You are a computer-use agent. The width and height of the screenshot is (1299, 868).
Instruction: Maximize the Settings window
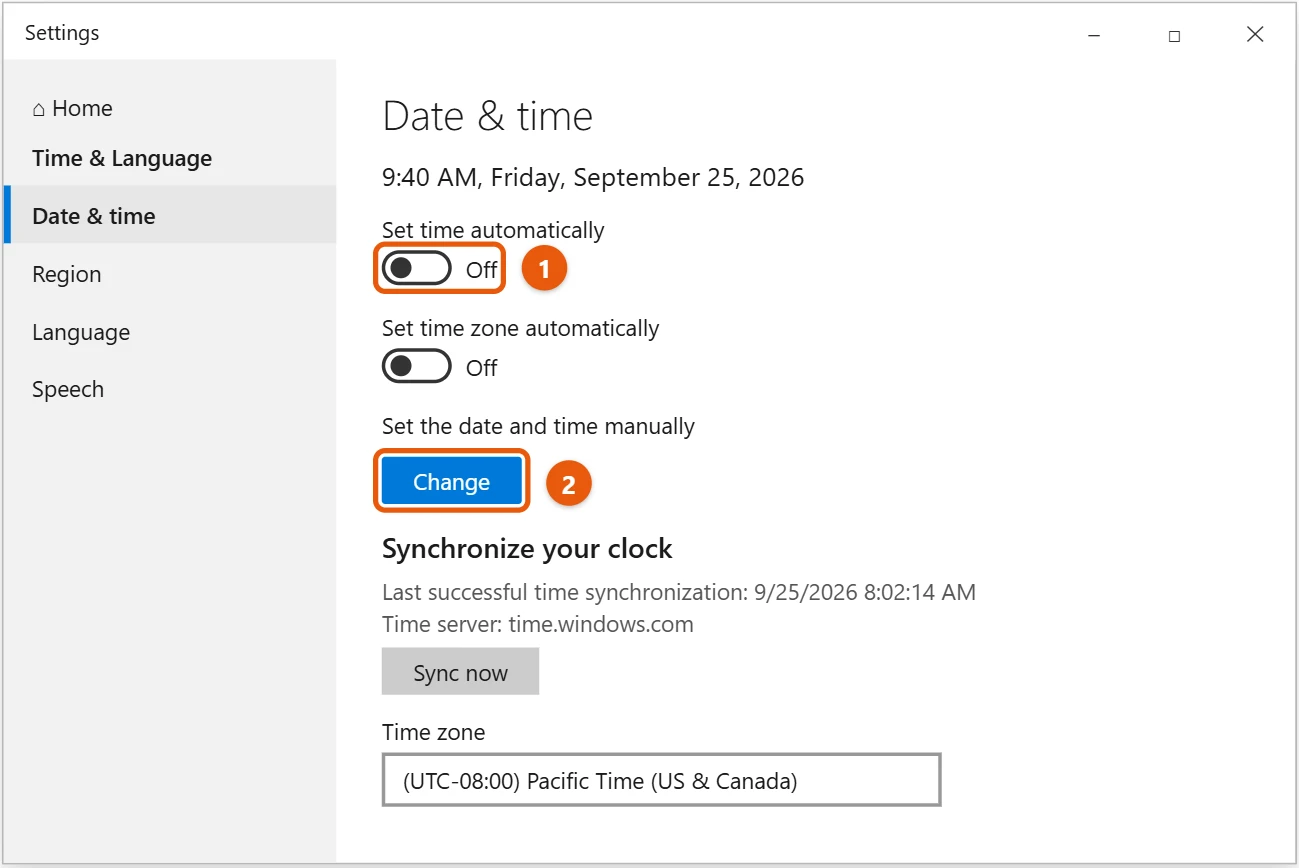[1175, 35]
